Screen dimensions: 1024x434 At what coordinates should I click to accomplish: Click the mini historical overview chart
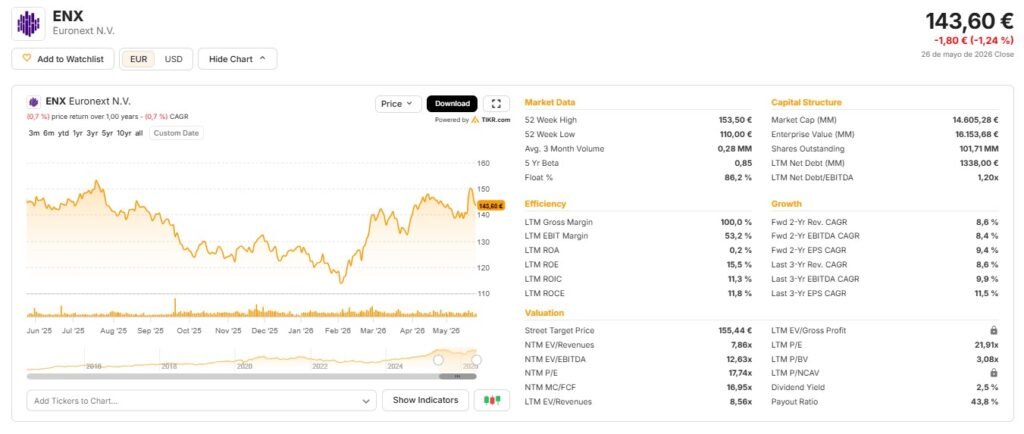251,359
